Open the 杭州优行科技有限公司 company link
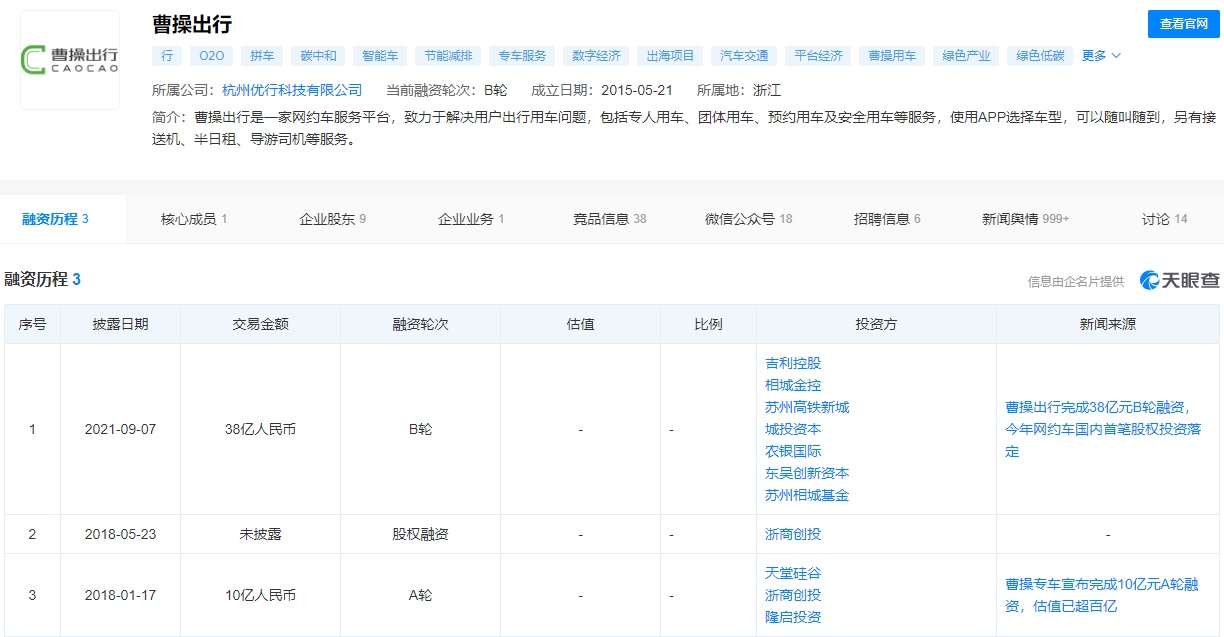1224x637 pixels. point(292,90)
